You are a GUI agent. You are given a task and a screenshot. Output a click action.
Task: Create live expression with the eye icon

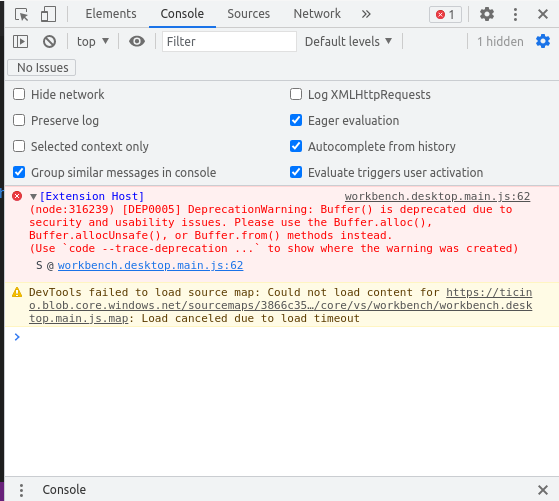137,41
